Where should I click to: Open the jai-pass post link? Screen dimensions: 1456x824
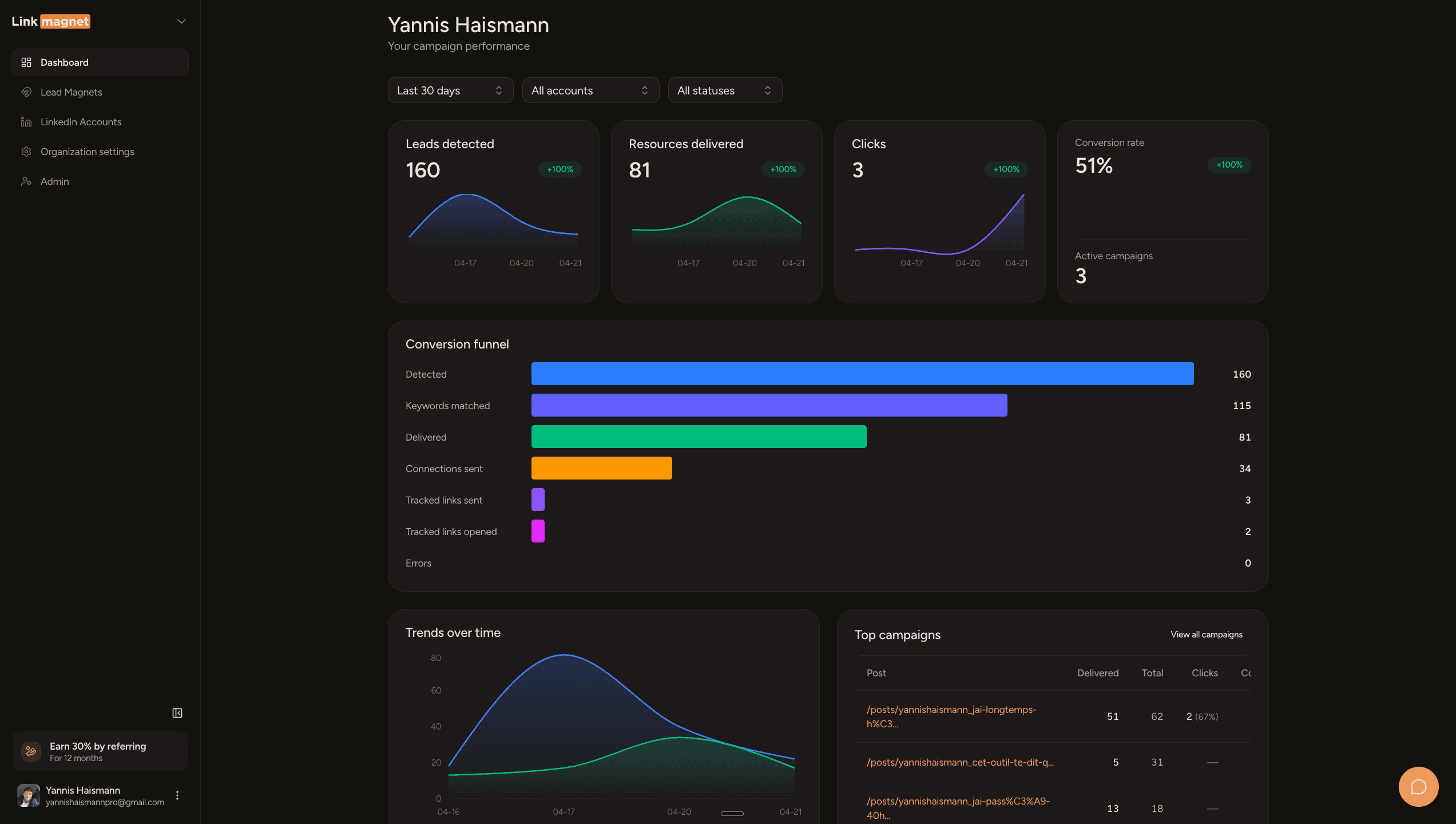coord(958,808)
